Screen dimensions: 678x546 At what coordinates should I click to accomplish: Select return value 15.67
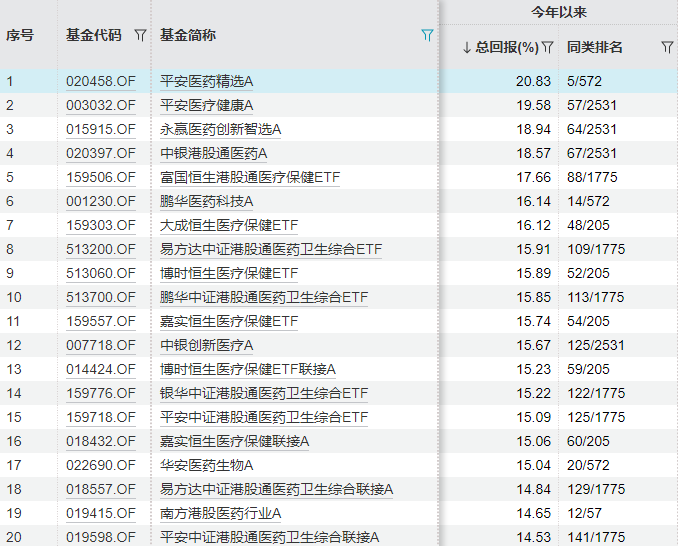[534, 345]
